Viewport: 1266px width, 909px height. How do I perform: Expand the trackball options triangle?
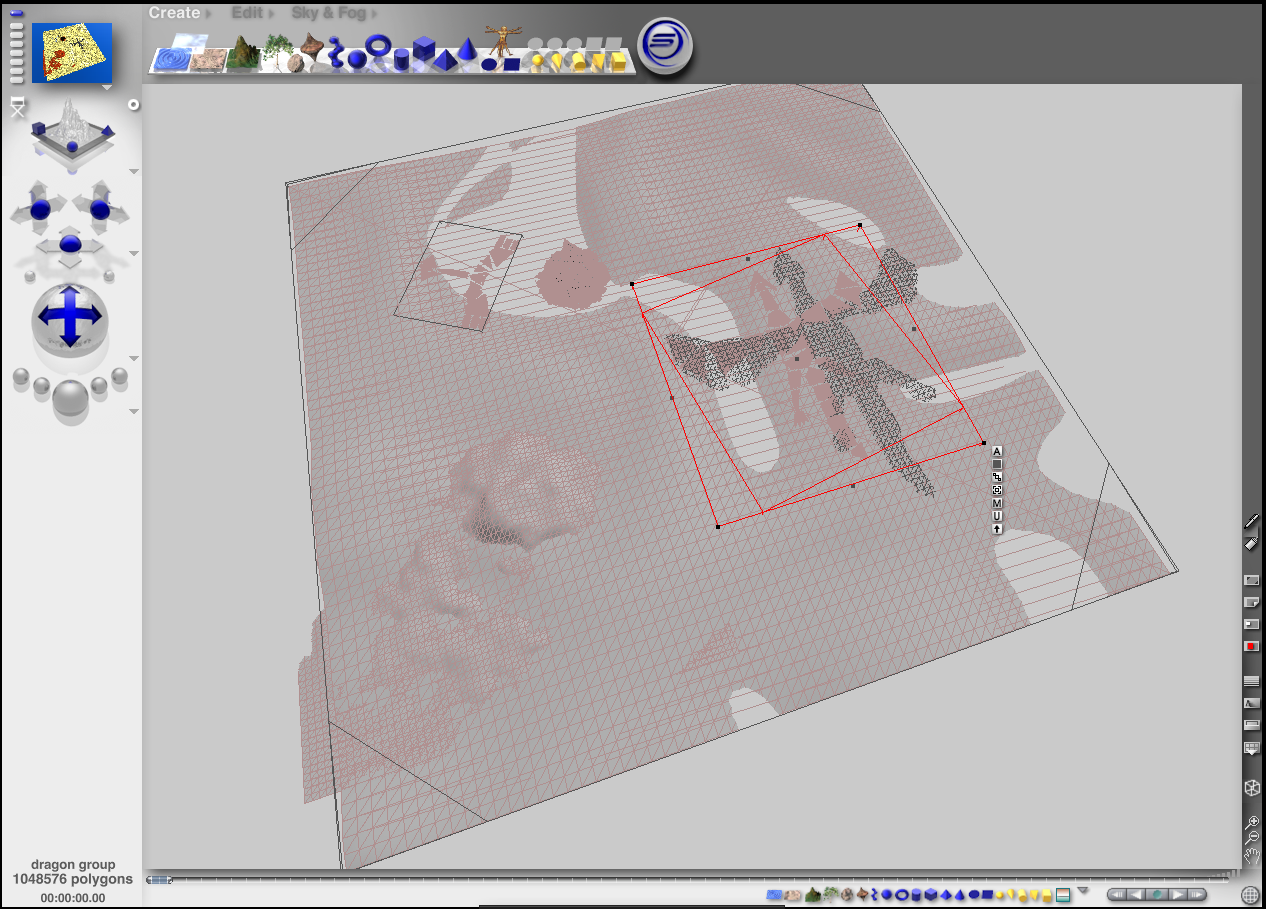[x=134, y=357]
